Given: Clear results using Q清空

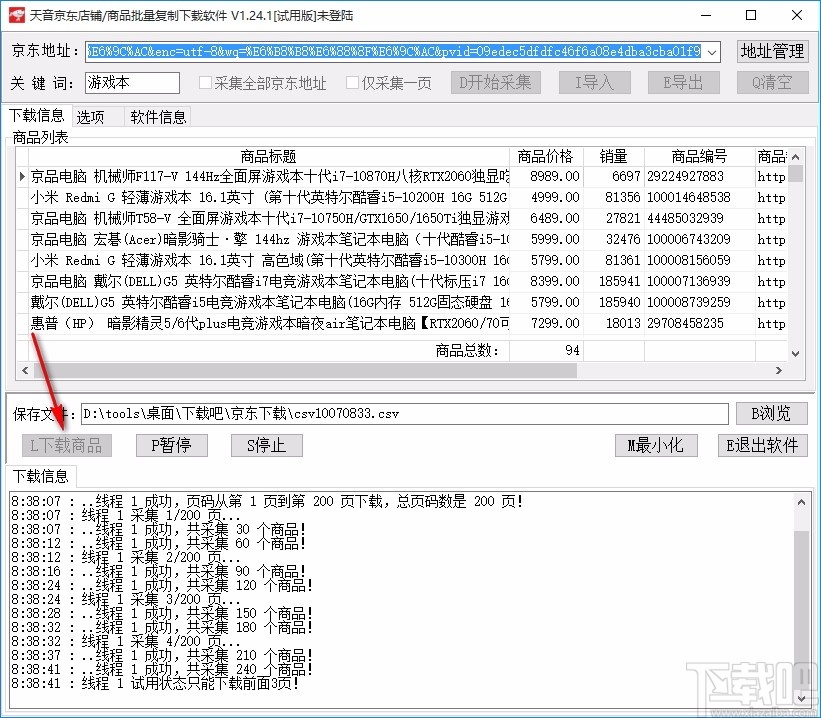Looking at the screenshot, I should tap(771, 84).
